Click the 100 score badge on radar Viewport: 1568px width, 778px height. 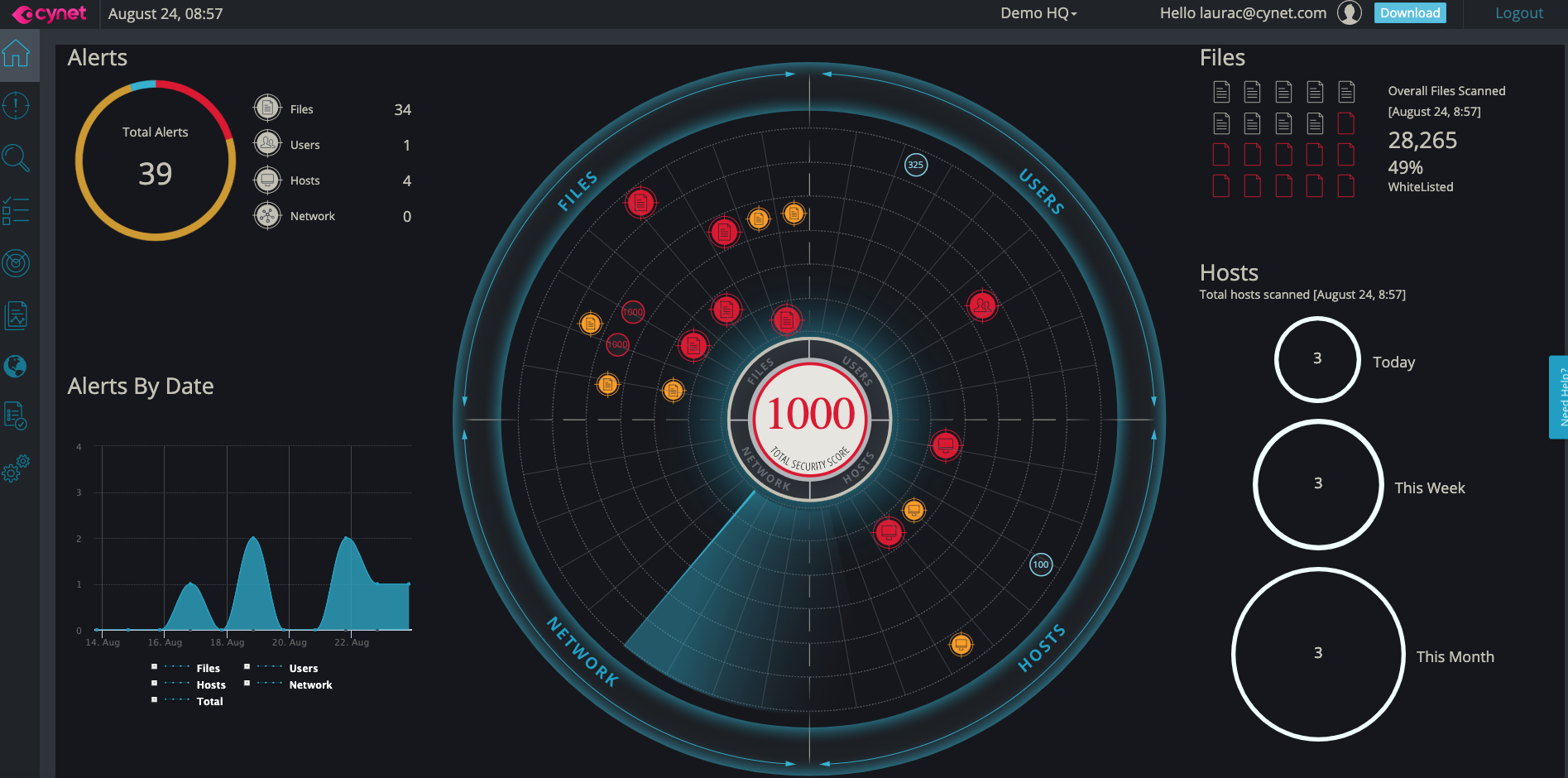(x=1041, y=564)
